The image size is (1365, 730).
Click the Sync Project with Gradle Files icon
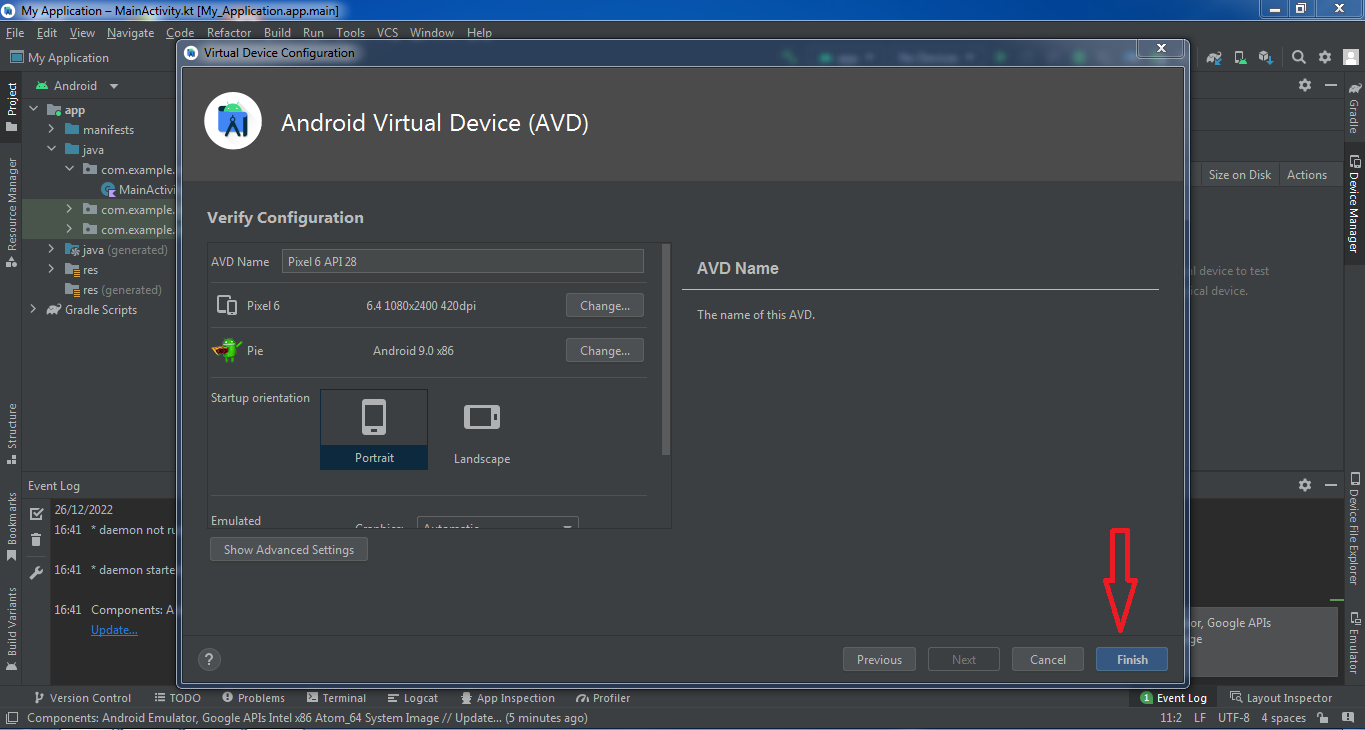pyautogui.click(x=1214, y=58)
